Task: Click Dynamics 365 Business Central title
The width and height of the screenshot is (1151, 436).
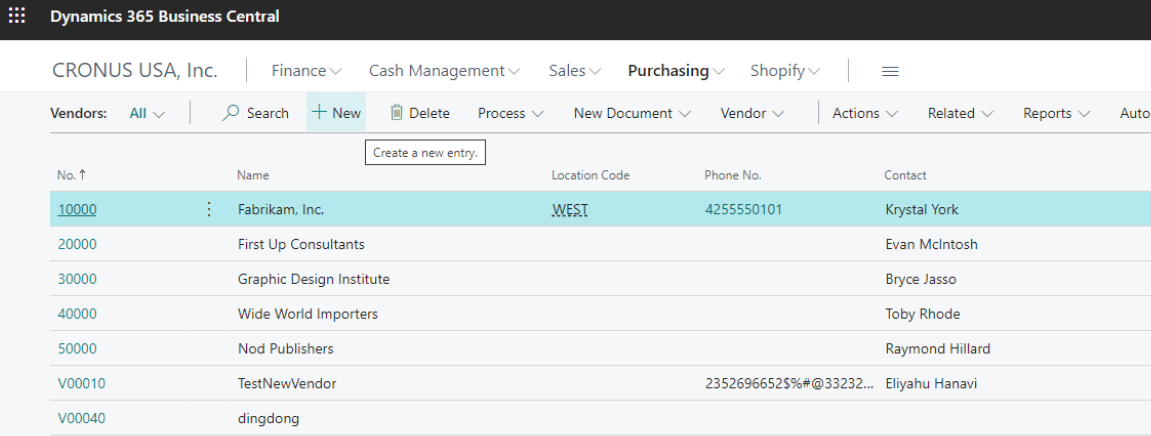Action: click(164, 16)
